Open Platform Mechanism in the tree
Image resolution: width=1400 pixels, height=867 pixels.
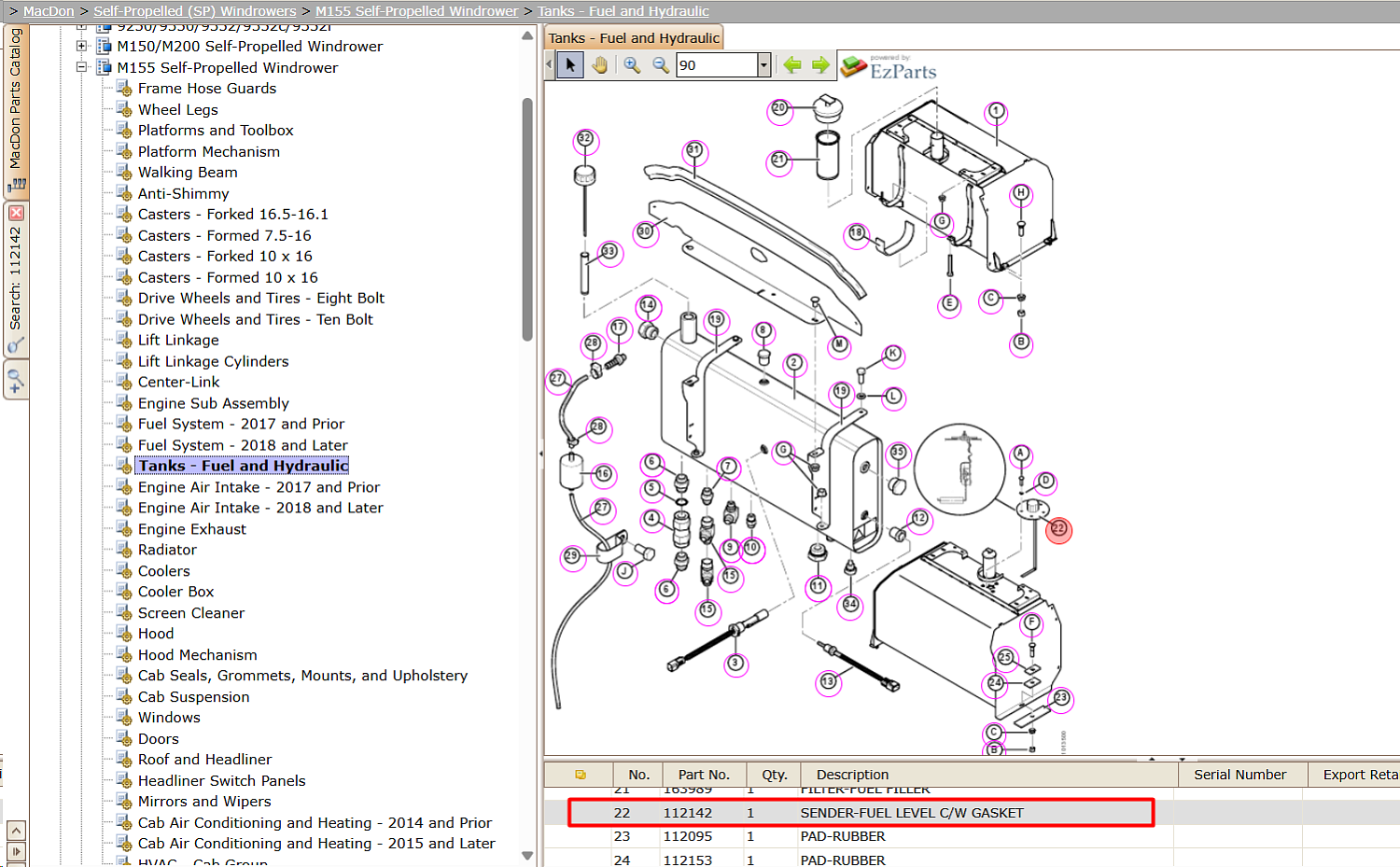[x=209, y=151]
